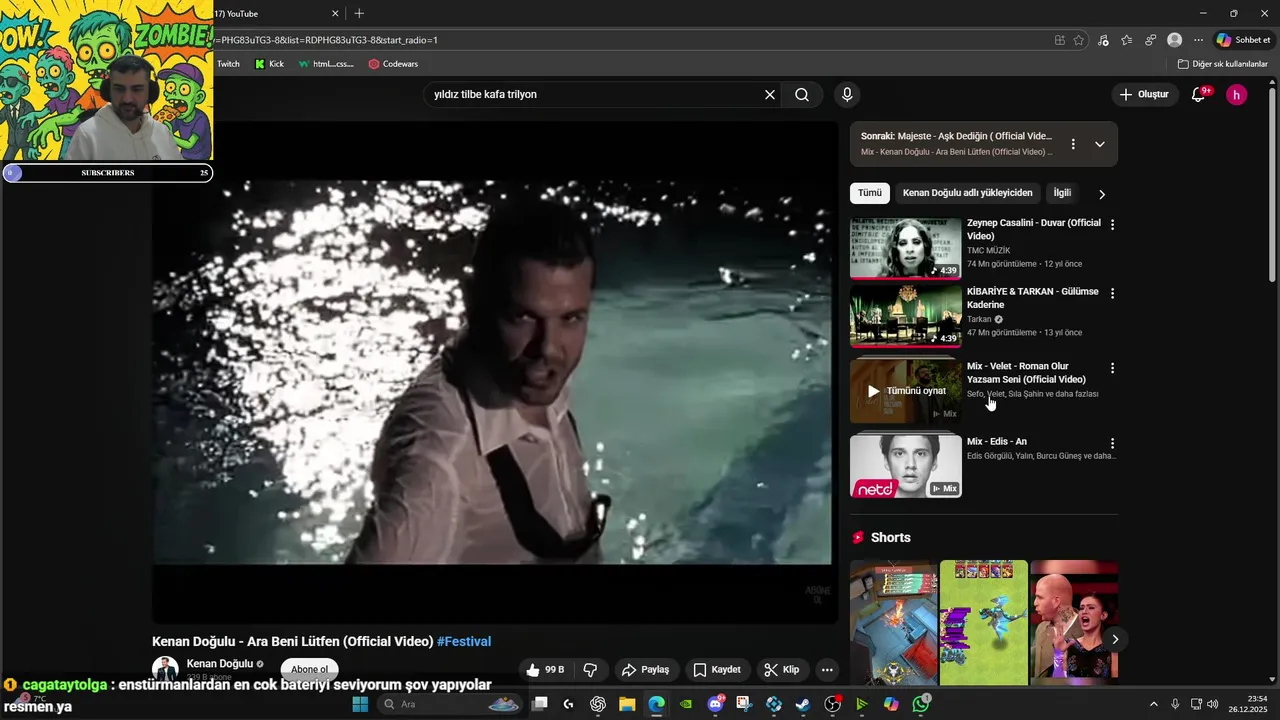
Task: Open options for Mix - Velet
Action: 1112,368
